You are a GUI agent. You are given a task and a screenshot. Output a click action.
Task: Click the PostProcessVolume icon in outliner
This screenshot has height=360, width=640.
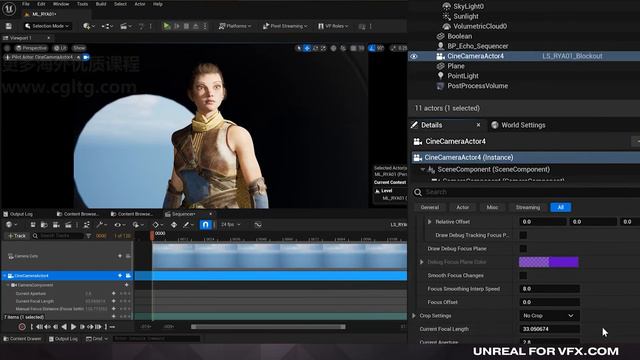(x=440, y=86)
